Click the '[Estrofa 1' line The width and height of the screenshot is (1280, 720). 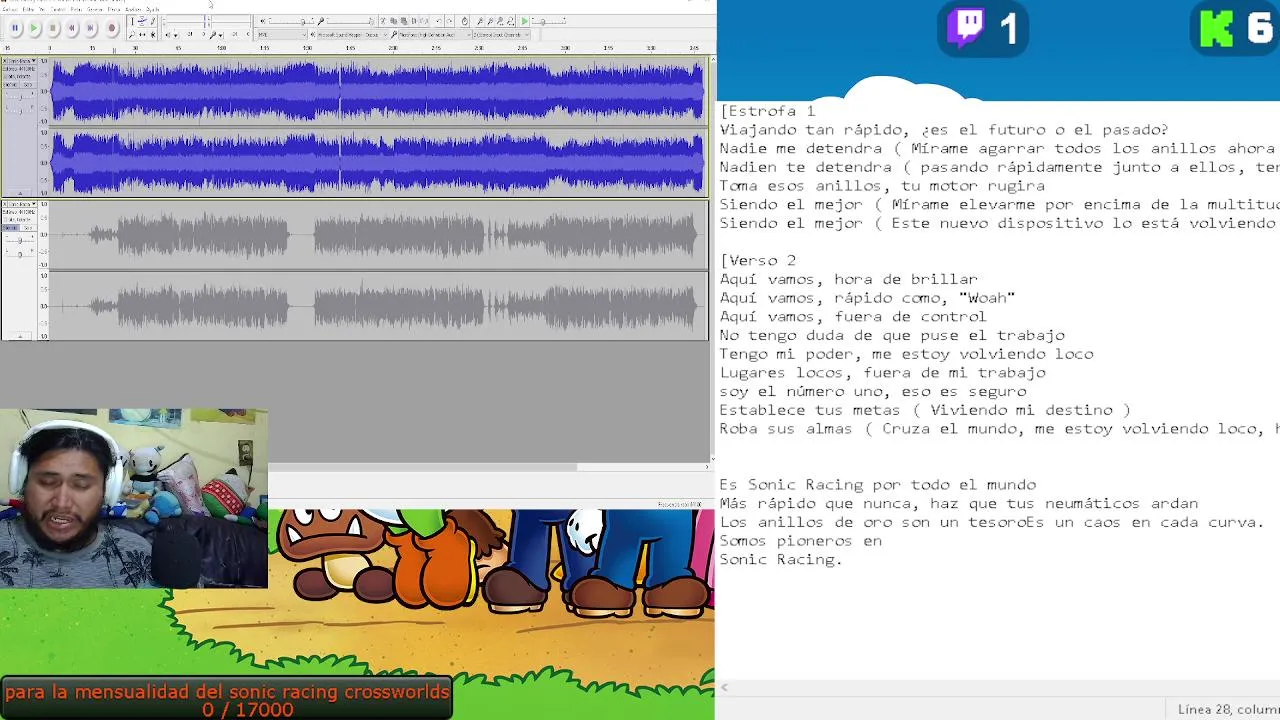point(767,111)
